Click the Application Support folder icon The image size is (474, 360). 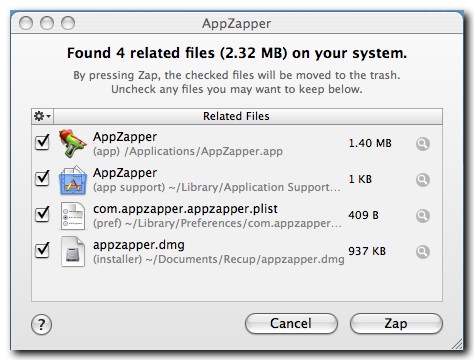(73, 180)
